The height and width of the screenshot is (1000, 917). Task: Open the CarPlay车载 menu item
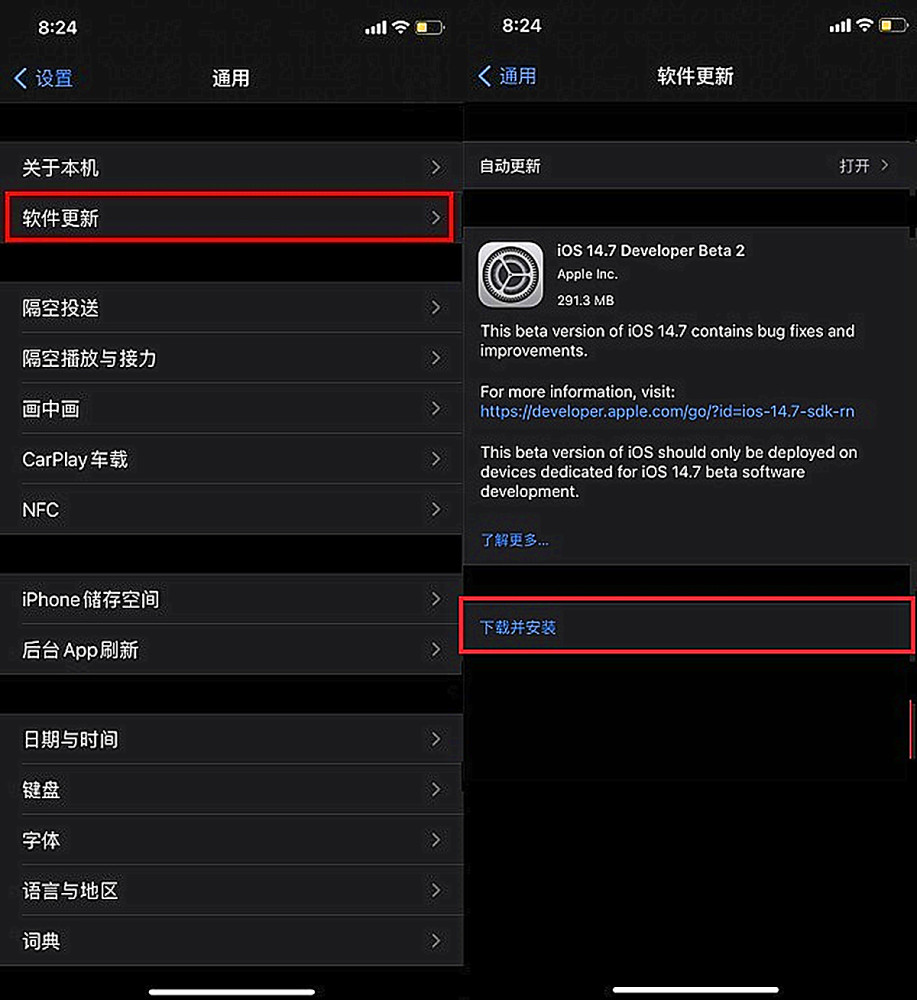pyautogui.click(x=231, y=459)
